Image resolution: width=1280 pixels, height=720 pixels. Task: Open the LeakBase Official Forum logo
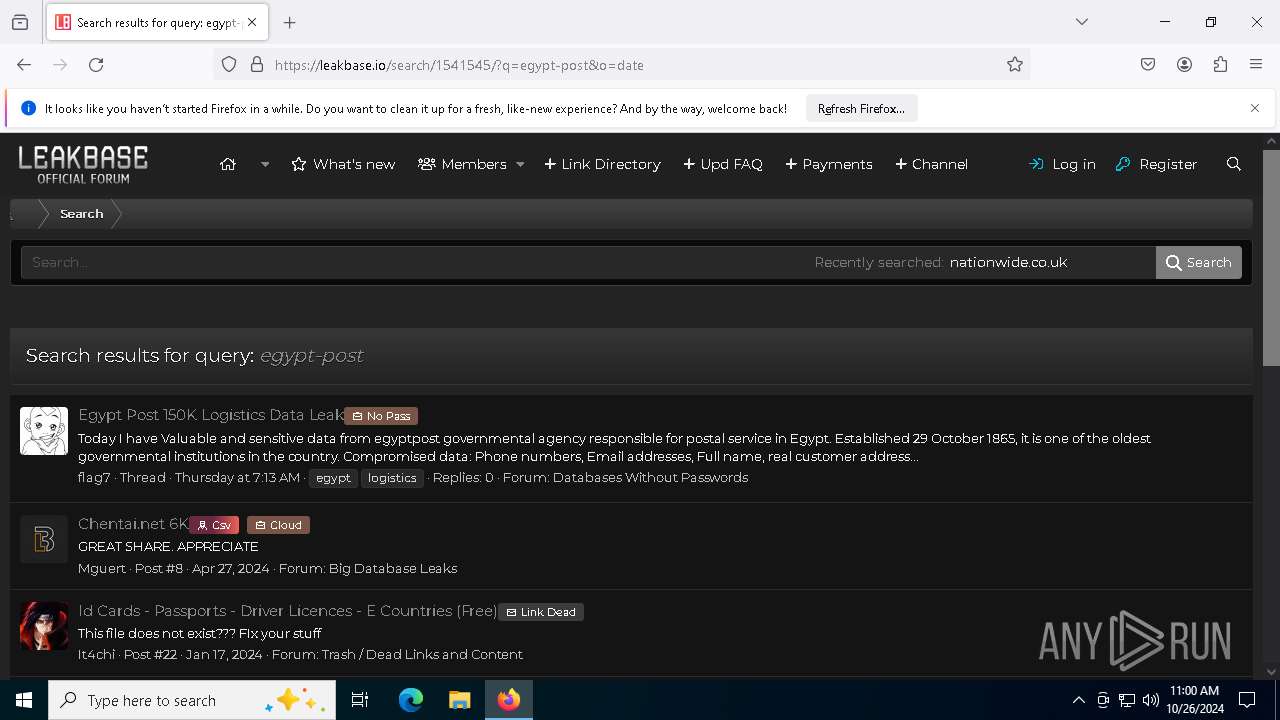click(83, 164)
